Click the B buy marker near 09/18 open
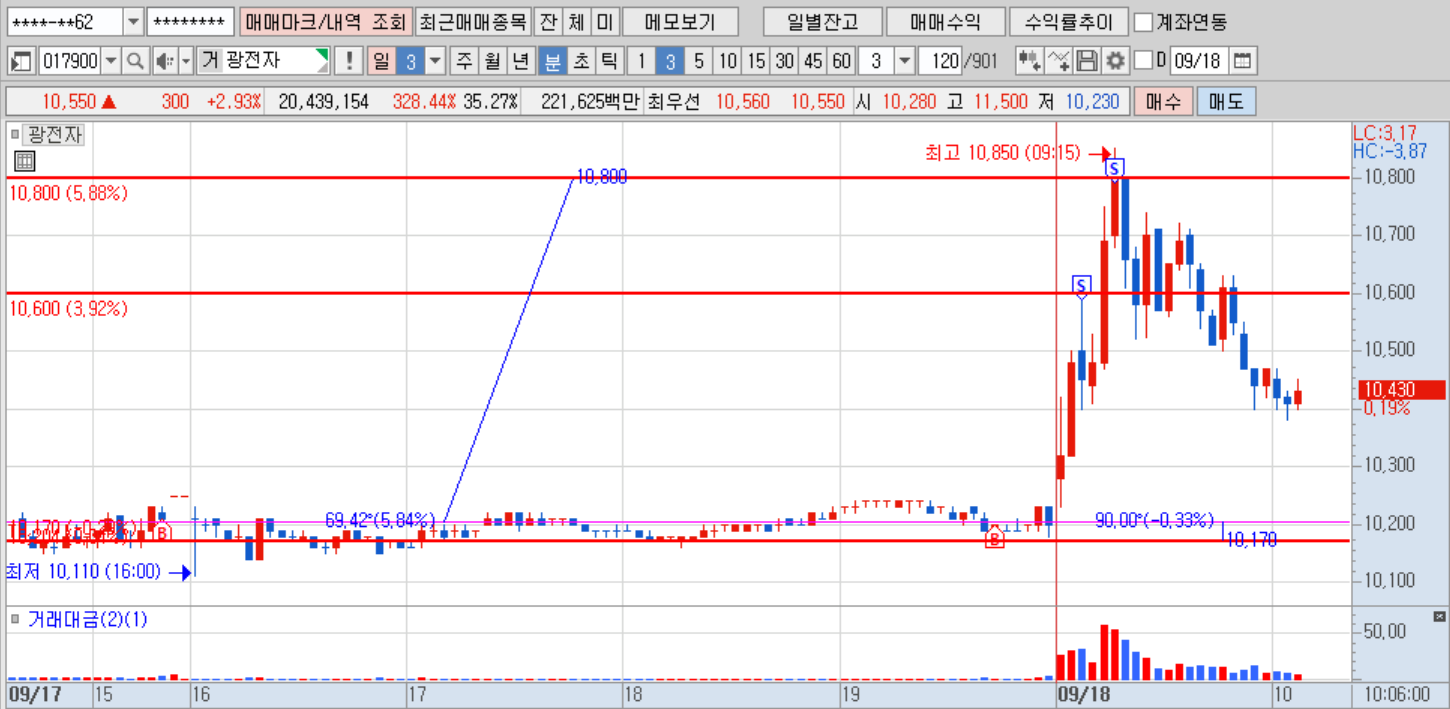 [x=994, y=540]
